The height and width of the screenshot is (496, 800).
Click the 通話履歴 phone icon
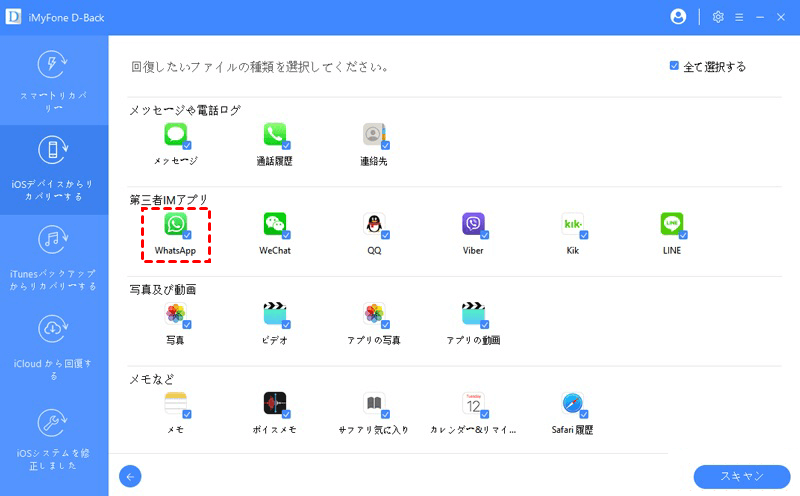[x=274, y=134]
